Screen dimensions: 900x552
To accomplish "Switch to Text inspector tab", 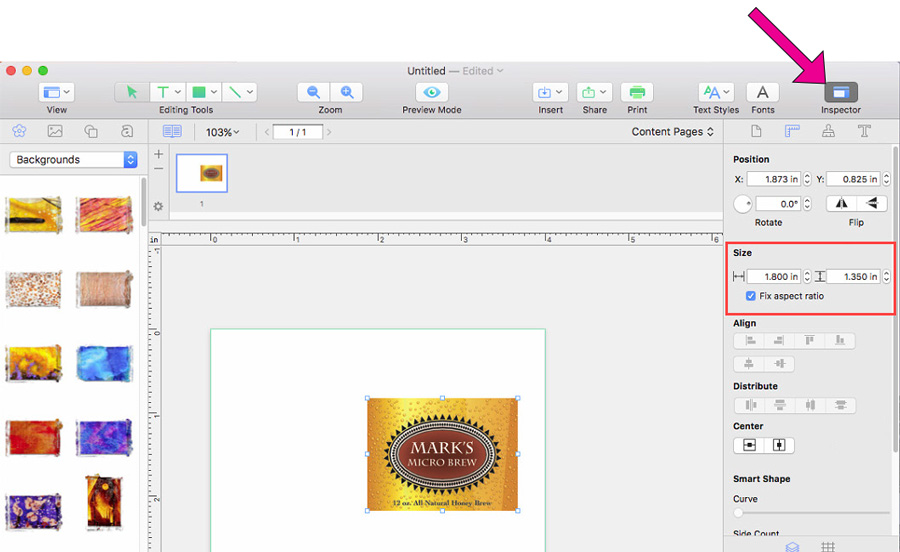I will pos(864,131).
